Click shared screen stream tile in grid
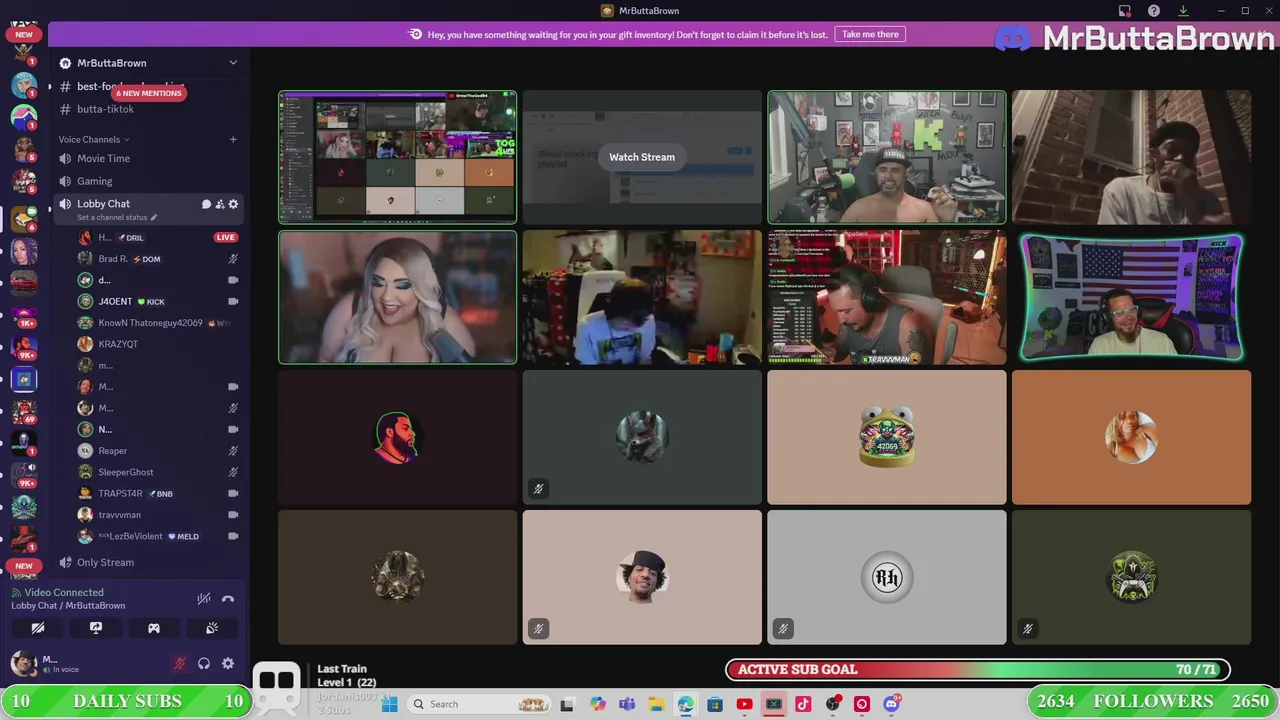Screen dimensions: 1280x720 point(398,157)
